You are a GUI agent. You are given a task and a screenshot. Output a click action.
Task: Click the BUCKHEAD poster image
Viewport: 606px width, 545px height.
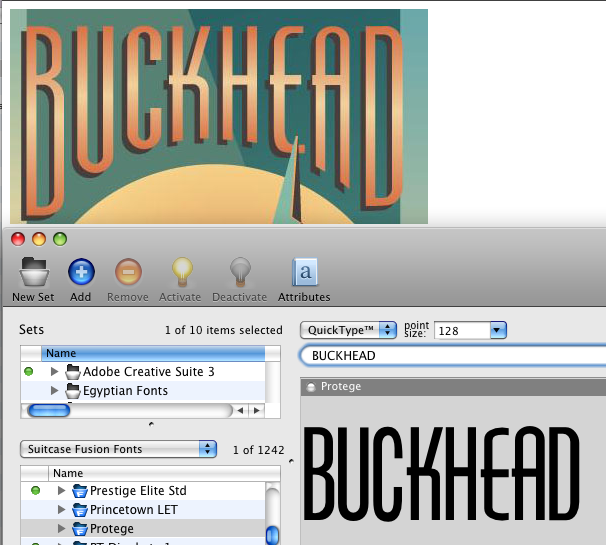(219, 116)
